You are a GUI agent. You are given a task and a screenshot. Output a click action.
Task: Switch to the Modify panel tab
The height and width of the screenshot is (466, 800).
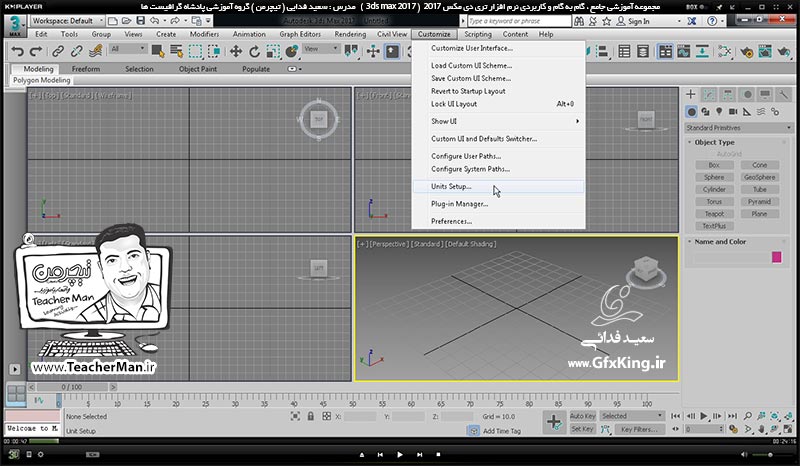(709, 94)
